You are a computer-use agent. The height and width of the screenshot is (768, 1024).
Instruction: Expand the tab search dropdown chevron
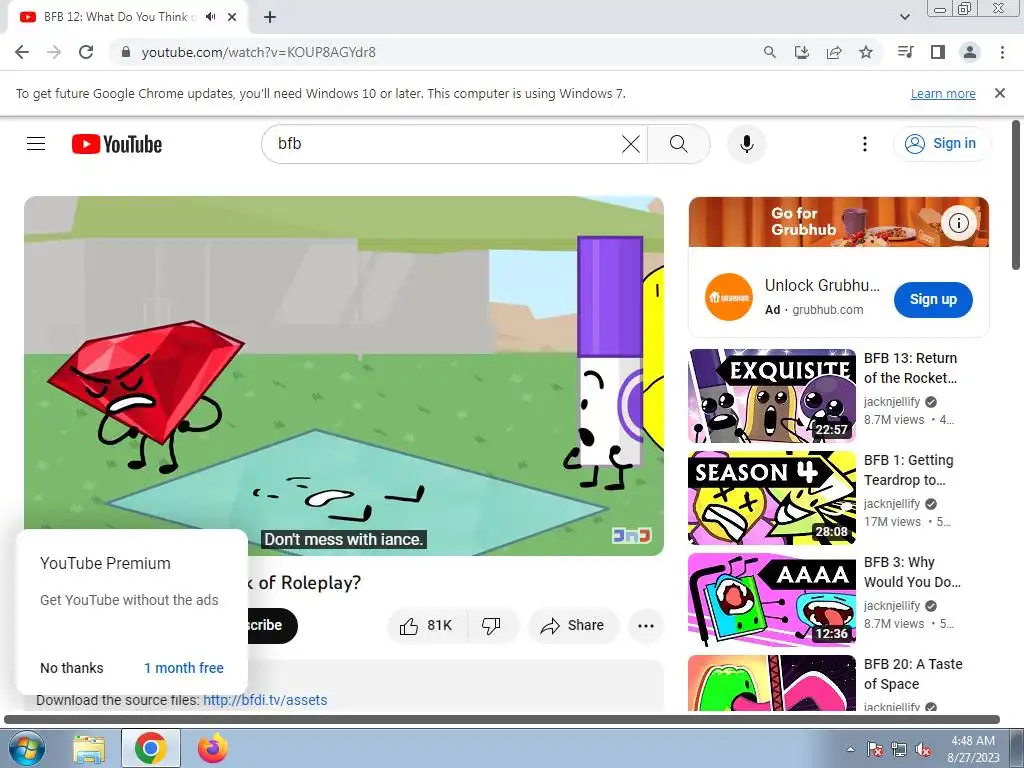pos(904,17)
